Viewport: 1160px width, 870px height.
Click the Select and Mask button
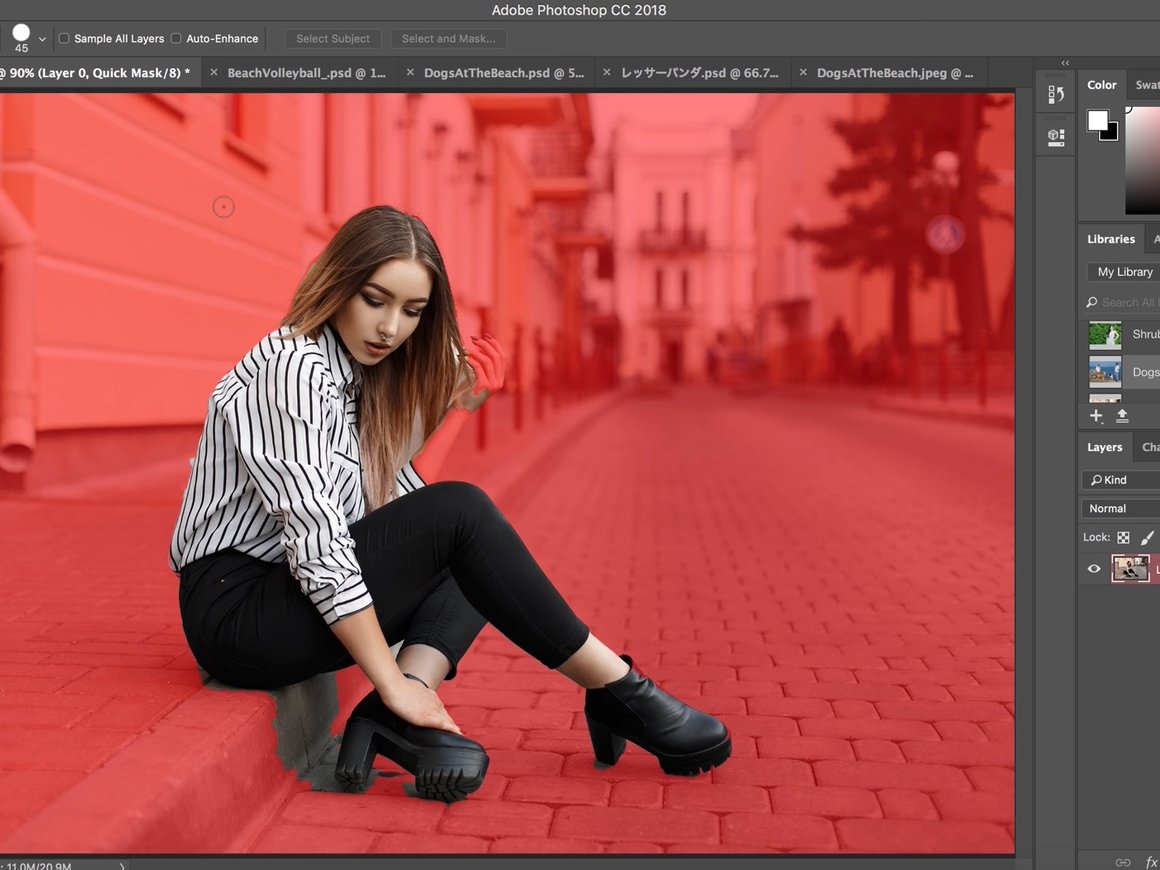[448, 38]
